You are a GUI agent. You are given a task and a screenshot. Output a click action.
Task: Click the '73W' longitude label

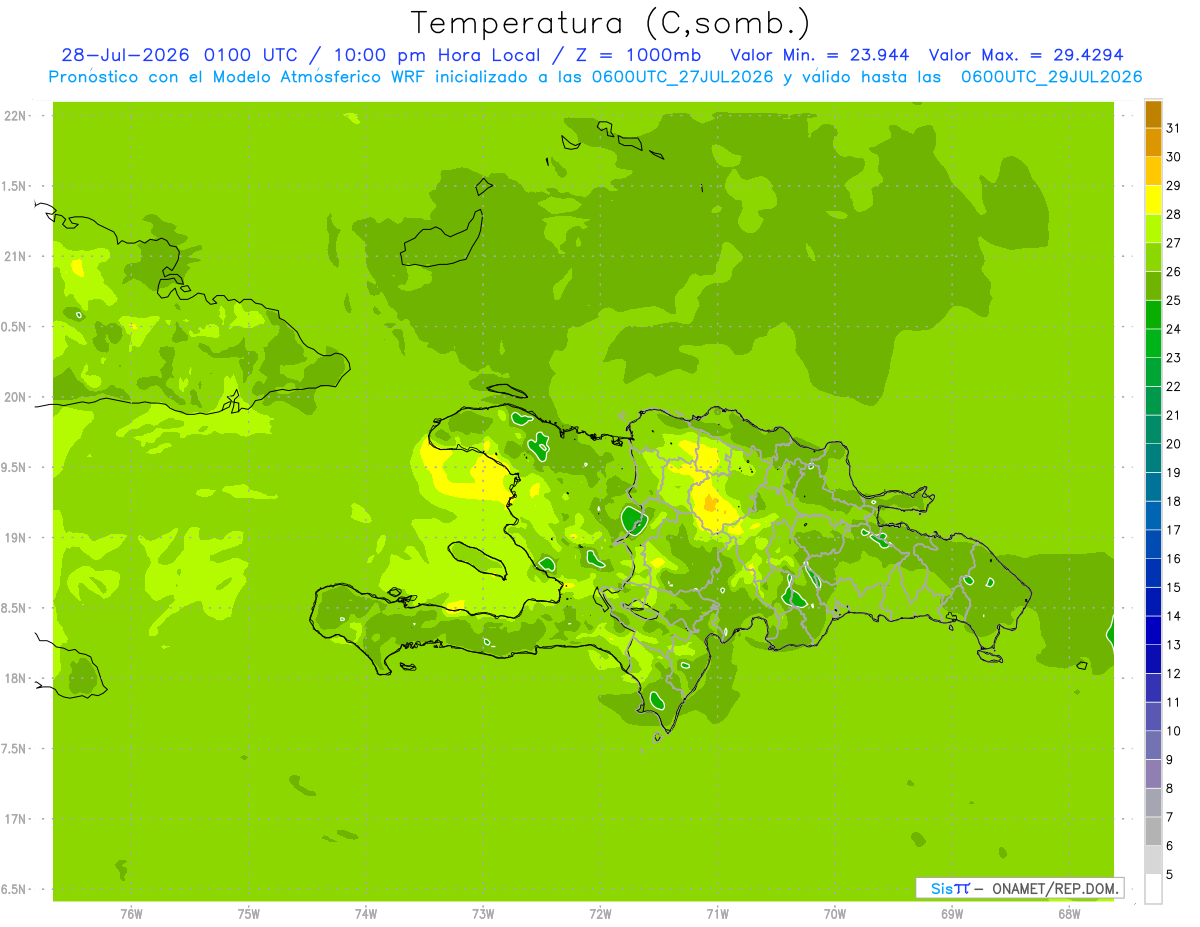click(483, 914)
